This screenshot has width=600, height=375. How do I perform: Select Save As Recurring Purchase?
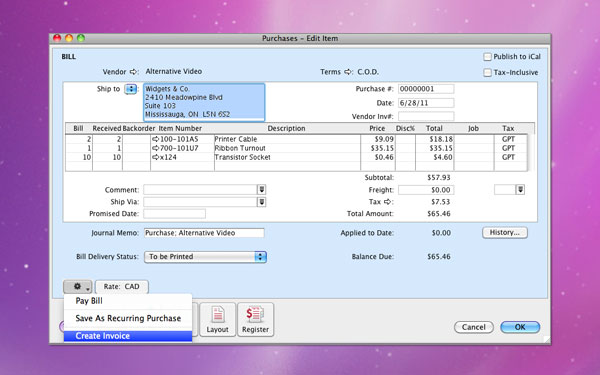[128, 318]
